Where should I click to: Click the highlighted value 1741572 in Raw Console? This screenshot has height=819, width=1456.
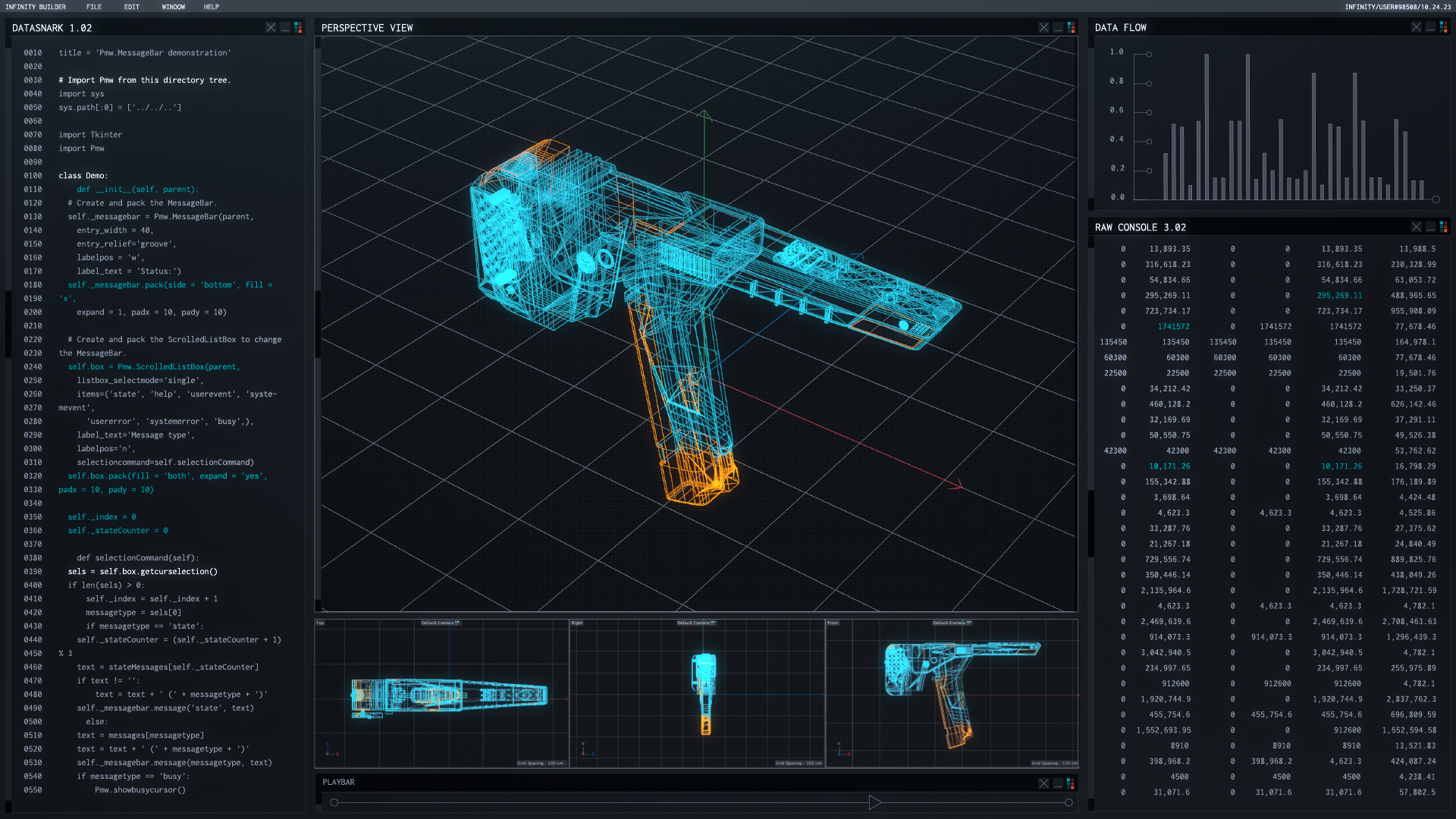coord(1173,327)
